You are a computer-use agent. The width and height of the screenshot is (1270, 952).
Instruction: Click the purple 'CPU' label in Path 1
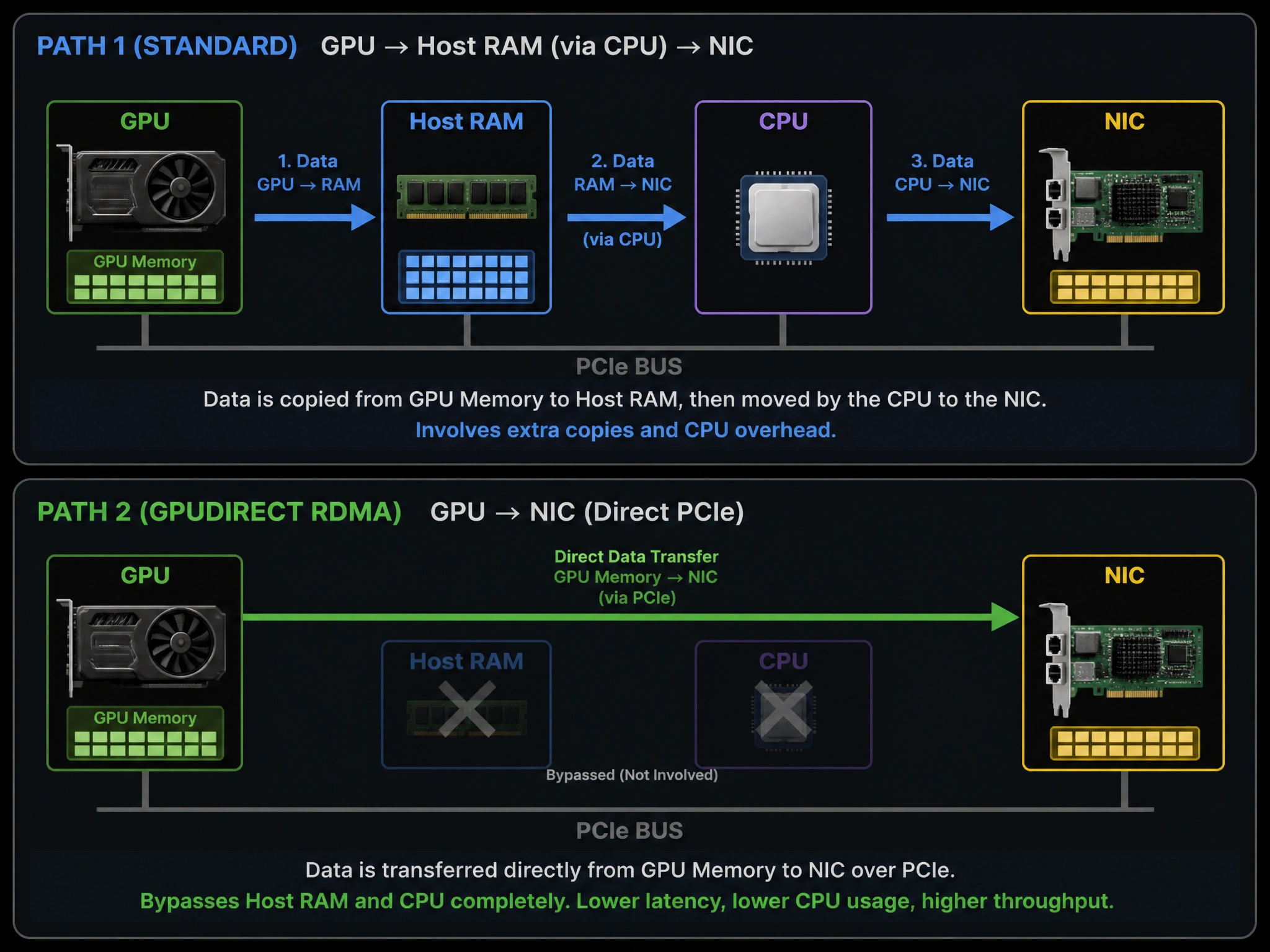pyautogui.click(x=783, y=121)
